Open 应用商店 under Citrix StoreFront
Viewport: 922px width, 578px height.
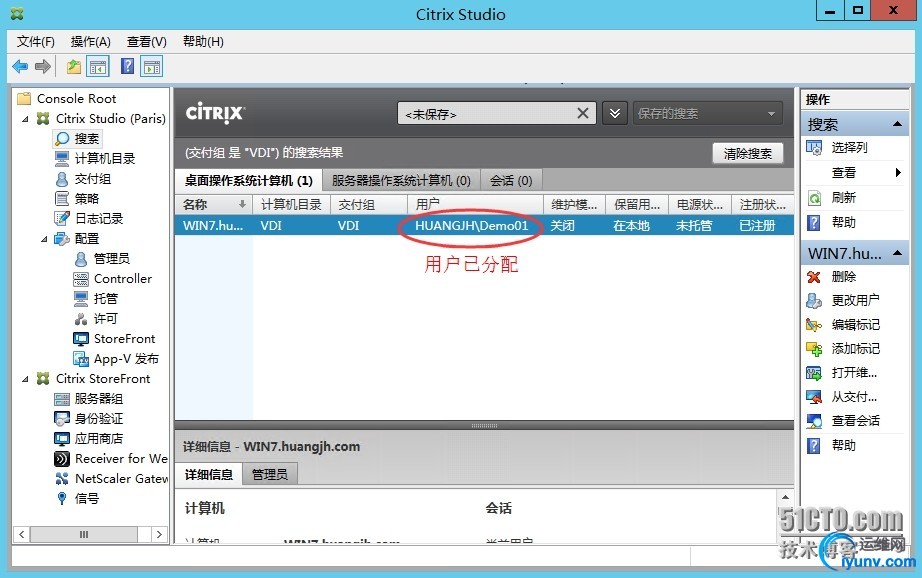point(98,439)
